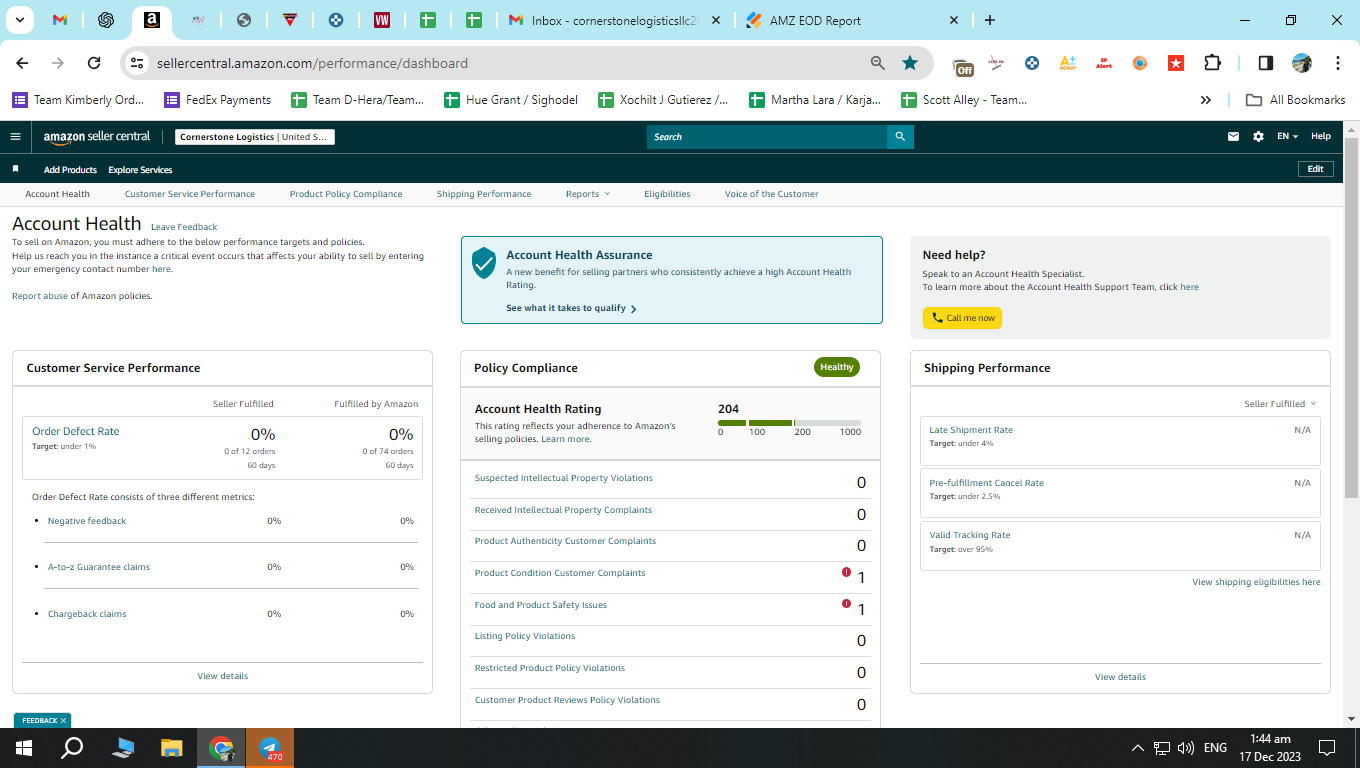
Task: Open Suspected Intellectual Property Violations link
Action: click(563, 478)
